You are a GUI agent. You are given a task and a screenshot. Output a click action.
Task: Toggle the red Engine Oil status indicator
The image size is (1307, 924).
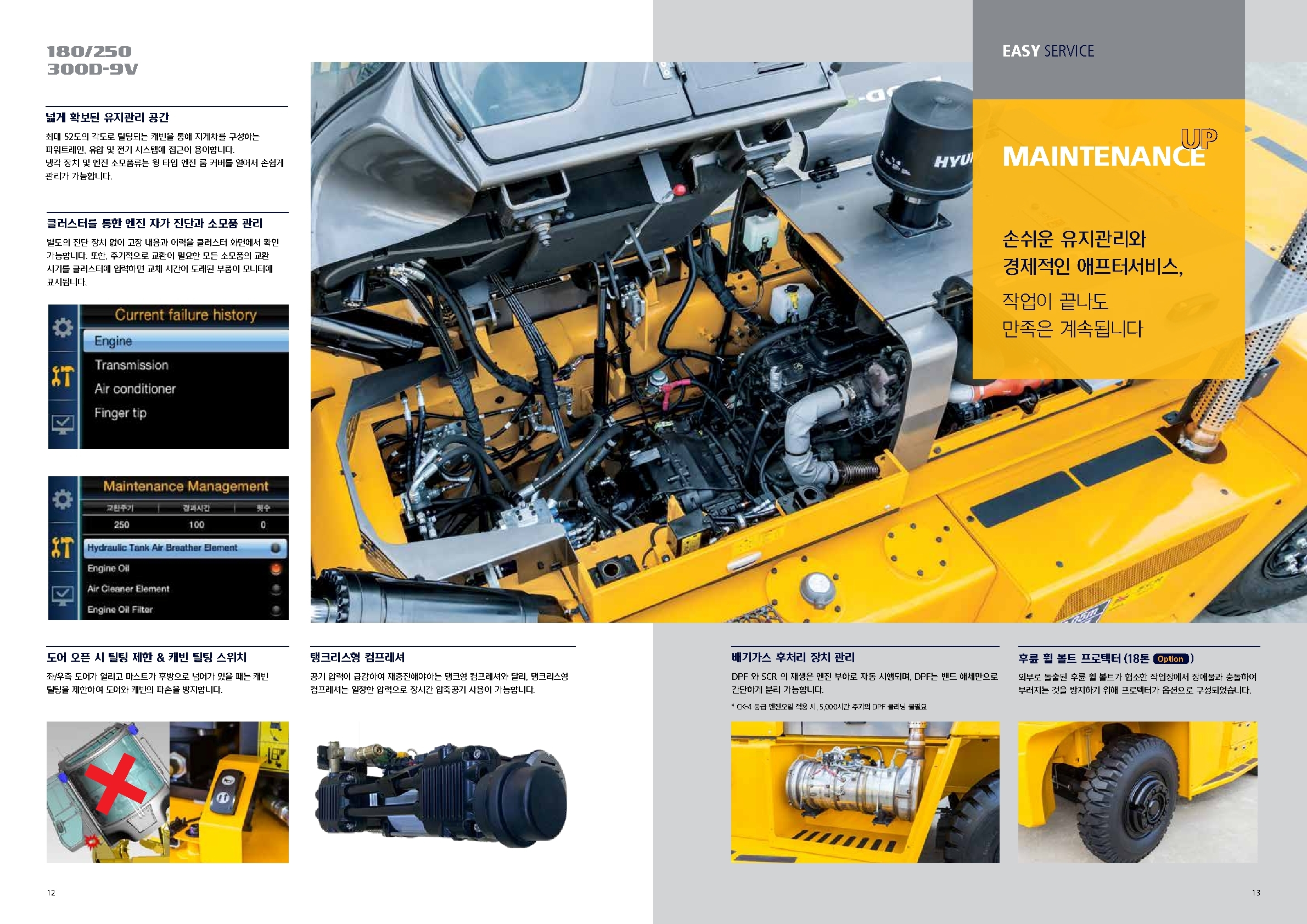(x=276, y=568)
